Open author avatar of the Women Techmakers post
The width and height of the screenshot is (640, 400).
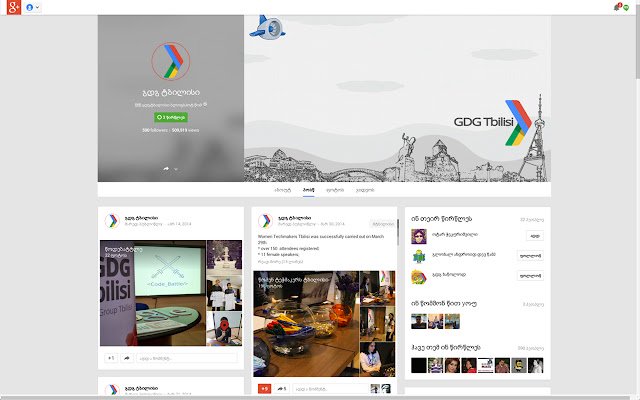(x=265, y=221)
